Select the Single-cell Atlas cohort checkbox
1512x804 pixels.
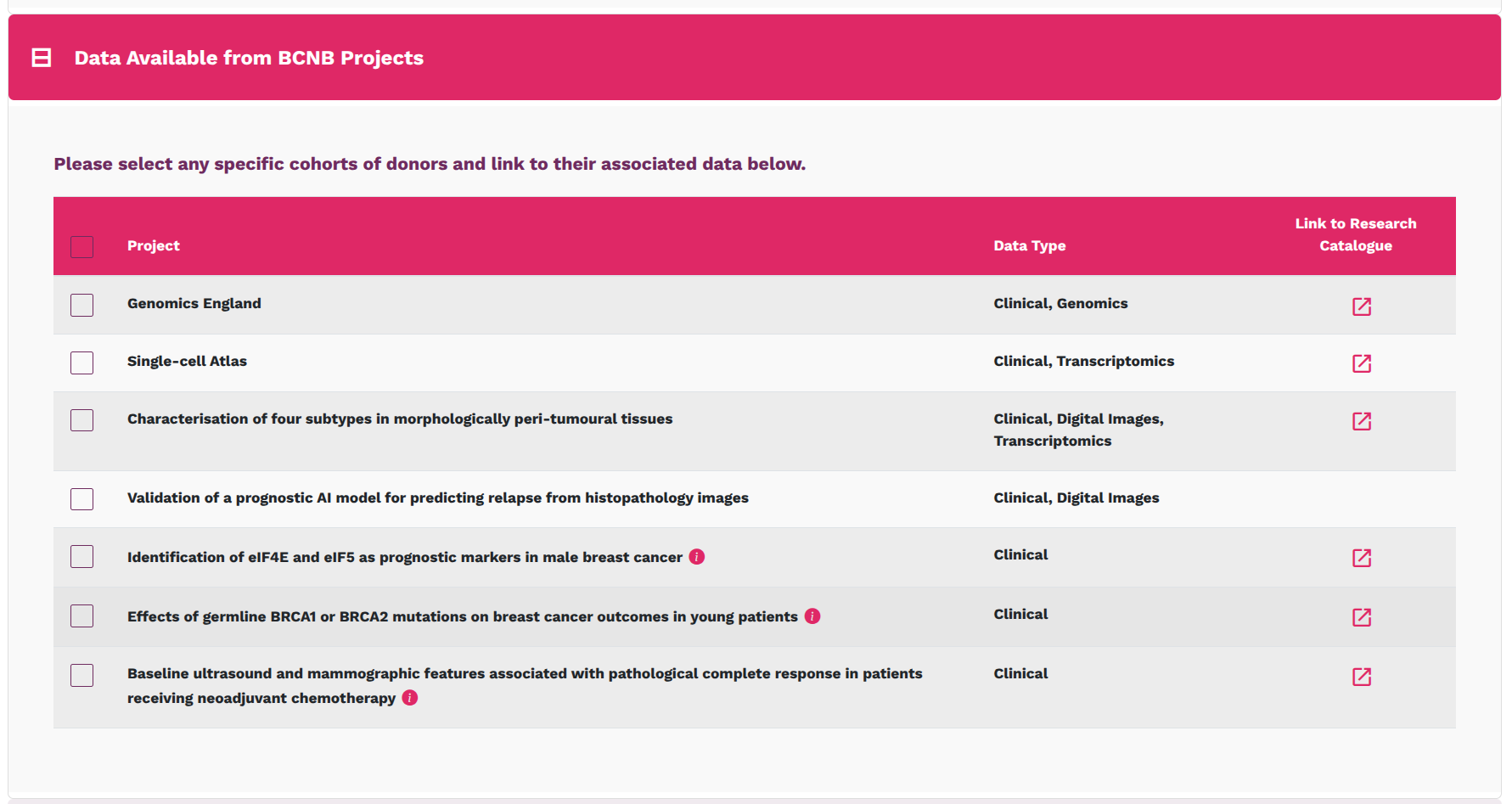pos(82,363)
